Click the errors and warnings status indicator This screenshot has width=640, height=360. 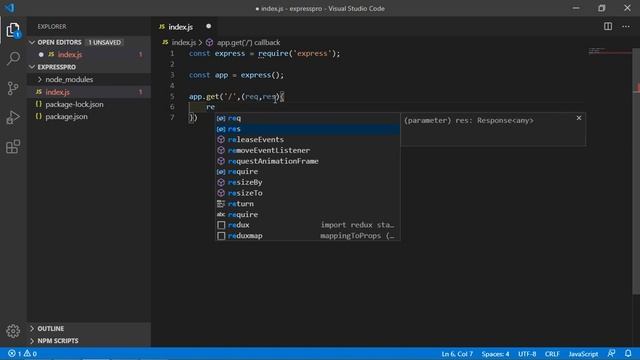pyautogui.click(x=22, y=354)
